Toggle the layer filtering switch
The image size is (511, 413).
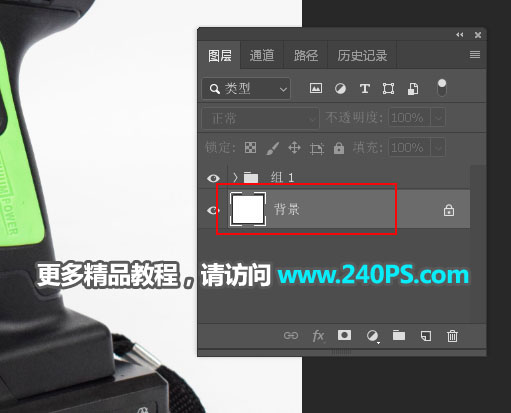click(x=442, y=88)
